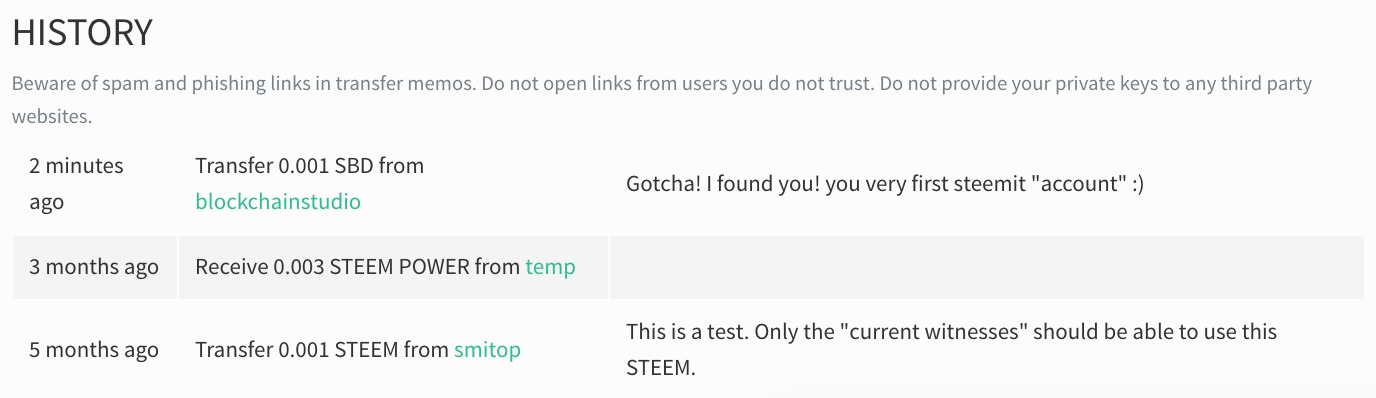Click the word "websites." ending the warning

point(52,117)
